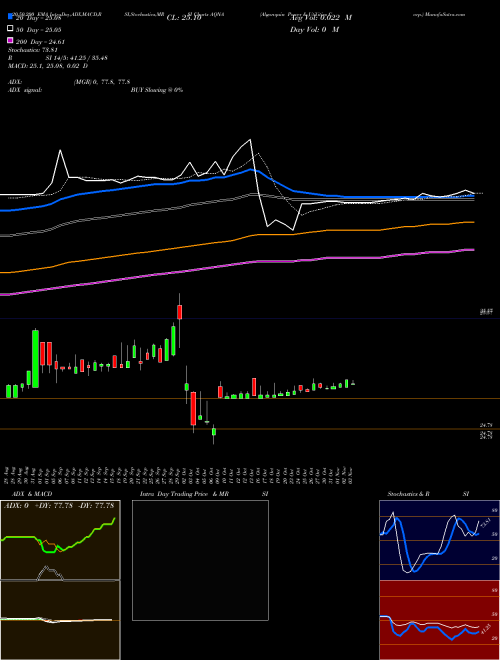Click the 'CL: 25.10' closing price label

point(184,18)
